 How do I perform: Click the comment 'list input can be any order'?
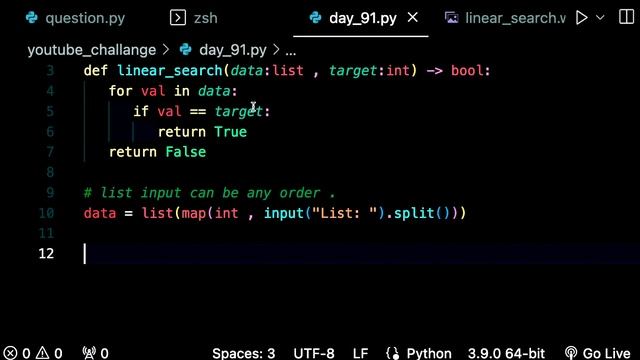pyautogui.click(x=210, y=193)
